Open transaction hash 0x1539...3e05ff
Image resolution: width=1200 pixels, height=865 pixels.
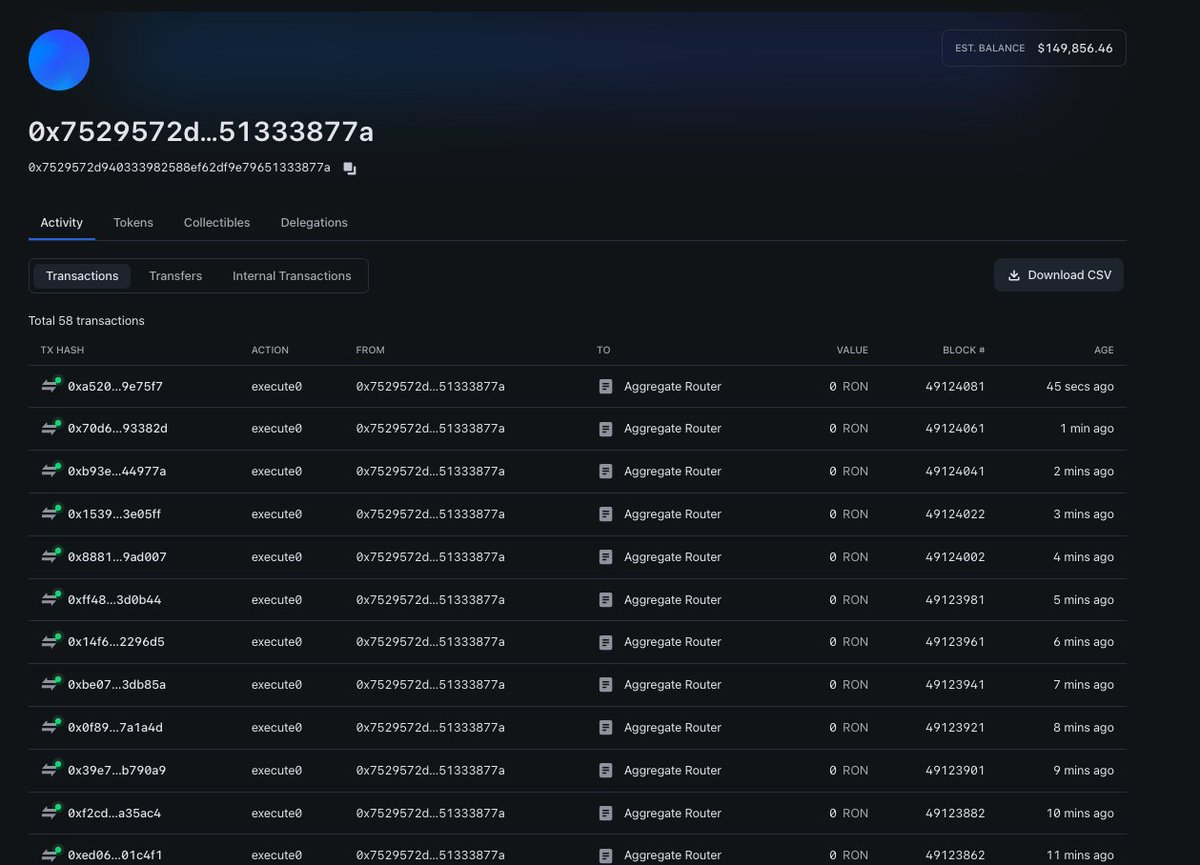coord(114,514)
